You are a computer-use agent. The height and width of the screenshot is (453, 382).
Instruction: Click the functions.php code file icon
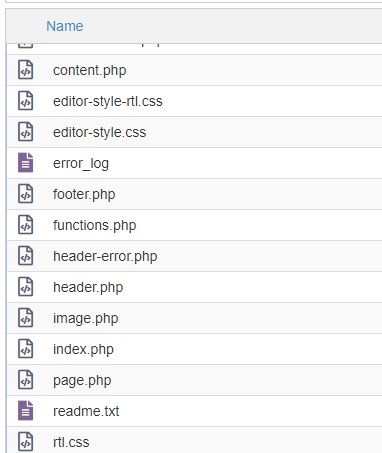(25, 225)
